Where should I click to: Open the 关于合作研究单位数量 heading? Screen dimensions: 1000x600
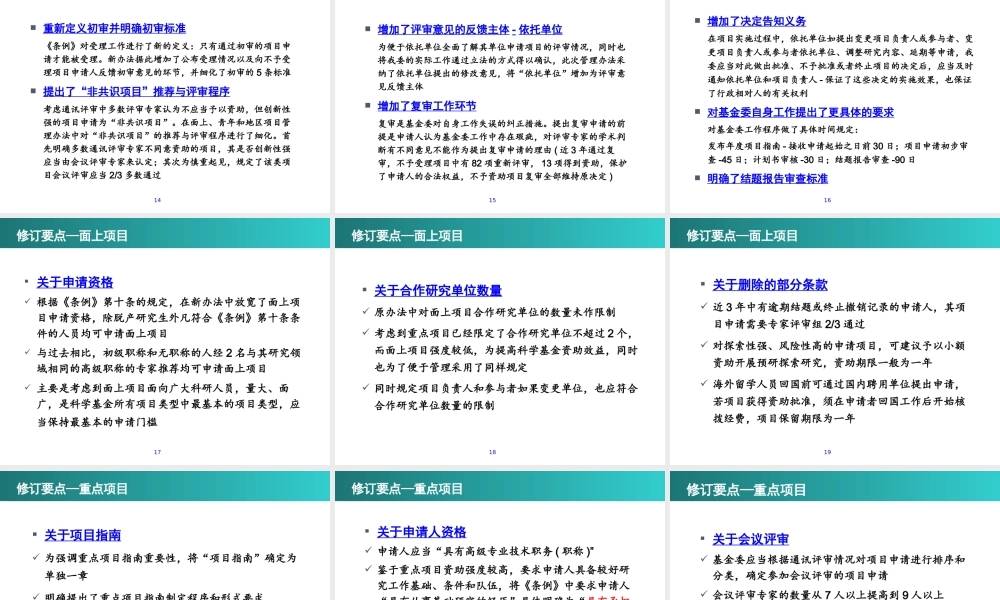438,291
